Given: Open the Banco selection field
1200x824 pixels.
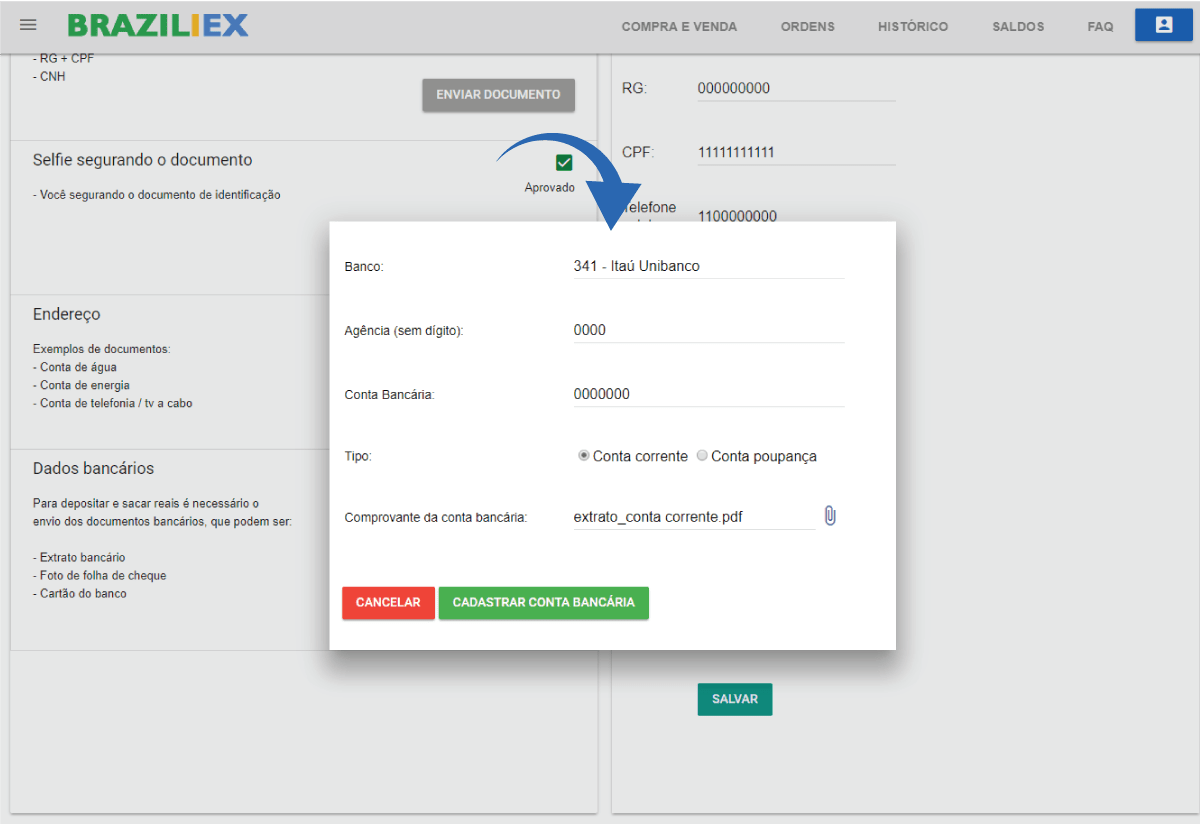Looking at the screenshot, I should tap(708, 266).
